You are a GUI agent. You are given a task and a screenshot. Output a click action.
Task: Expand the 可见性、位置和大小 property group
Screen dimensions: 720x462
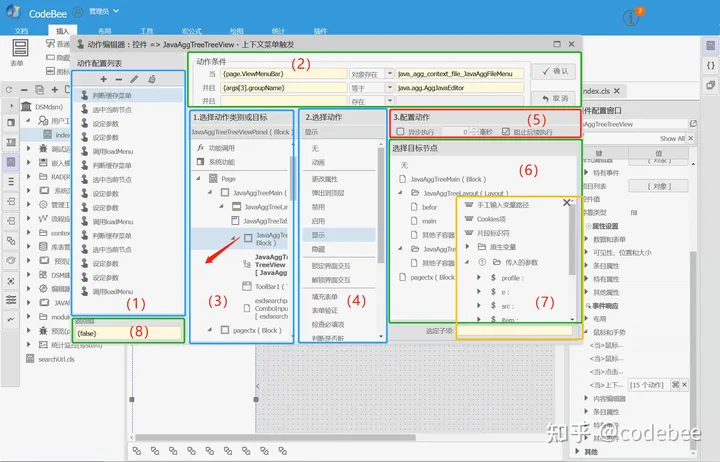[586, 253]
